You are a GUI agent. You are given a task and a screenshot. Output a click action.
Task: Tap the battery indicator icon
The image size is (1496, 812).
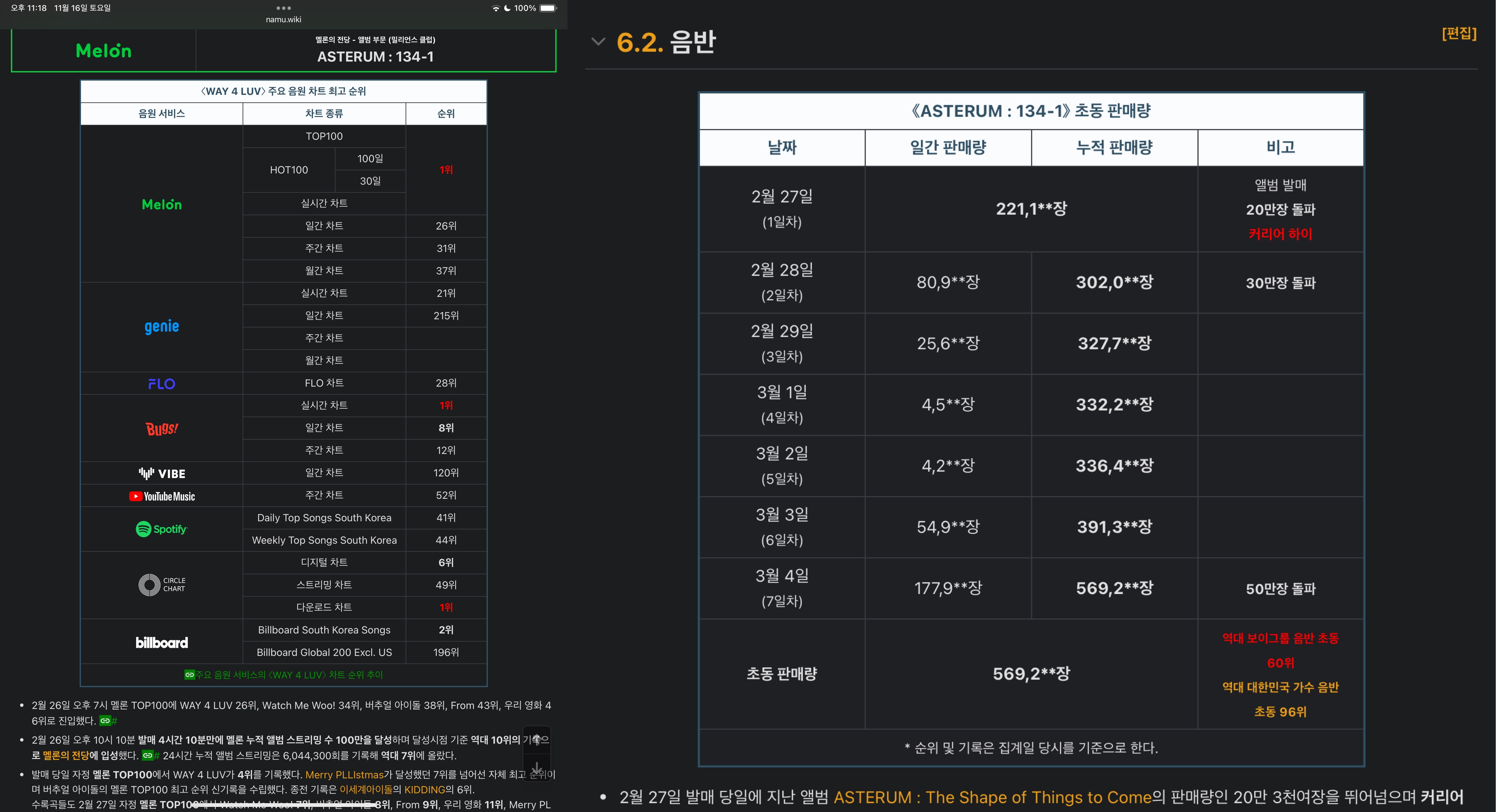tap(548, 8)
